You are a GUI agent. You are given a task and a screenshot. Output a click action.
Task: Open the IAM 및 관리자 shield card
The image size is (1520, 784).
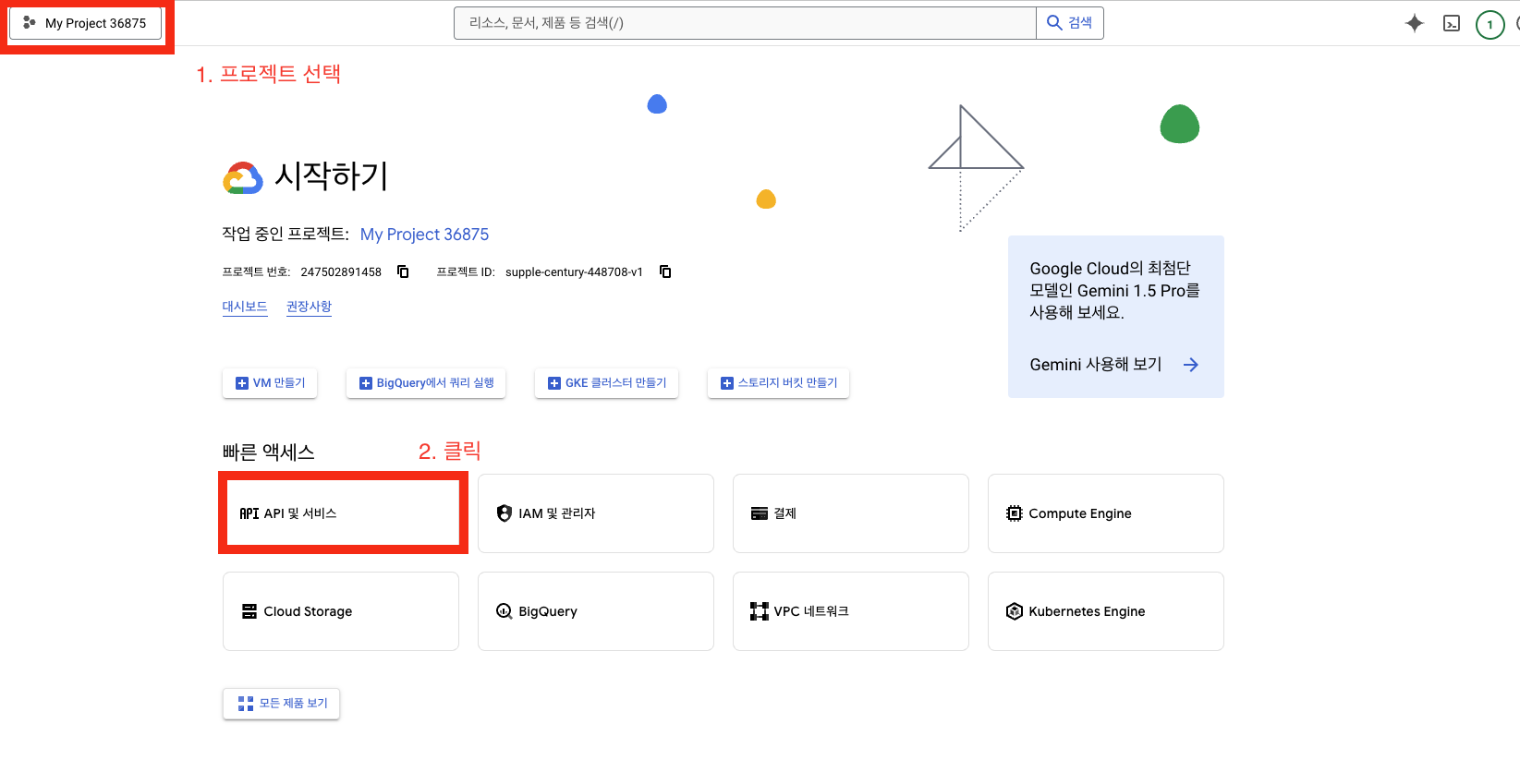(595, 513)
